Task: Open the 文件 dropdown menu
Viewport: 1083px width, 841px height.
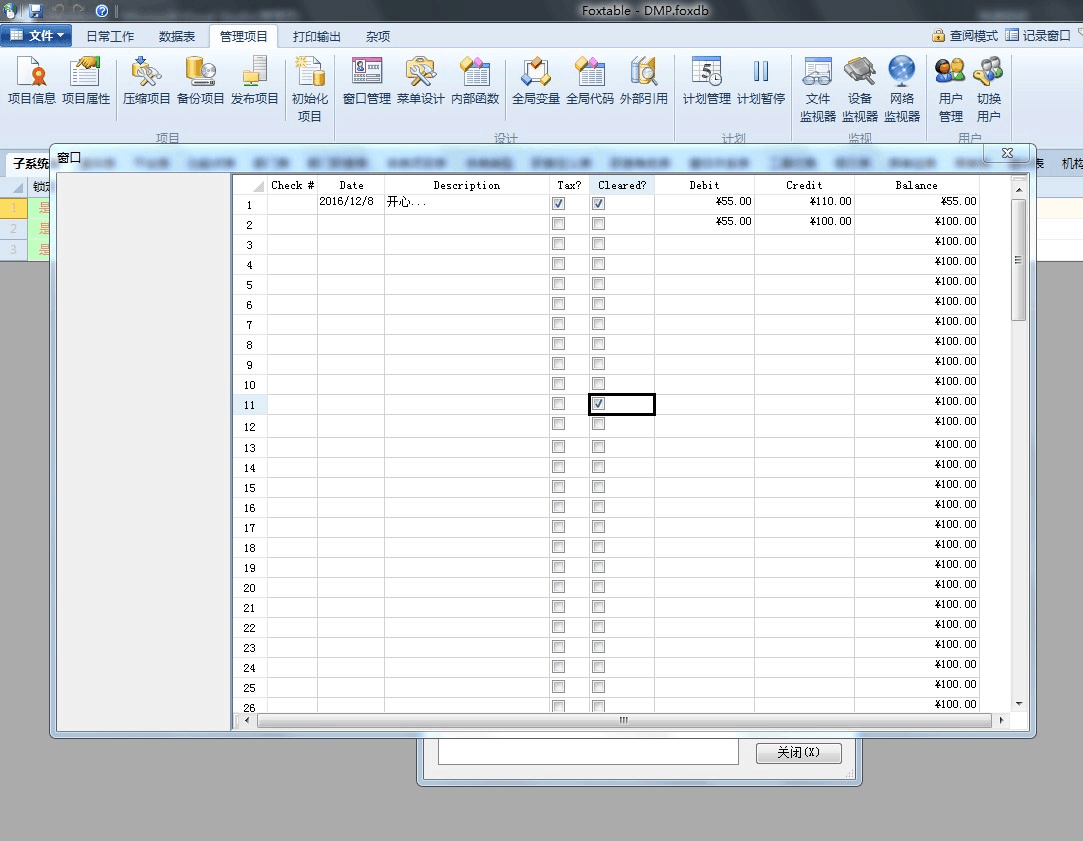Action: pyautogui.click(x=37, y=36)
